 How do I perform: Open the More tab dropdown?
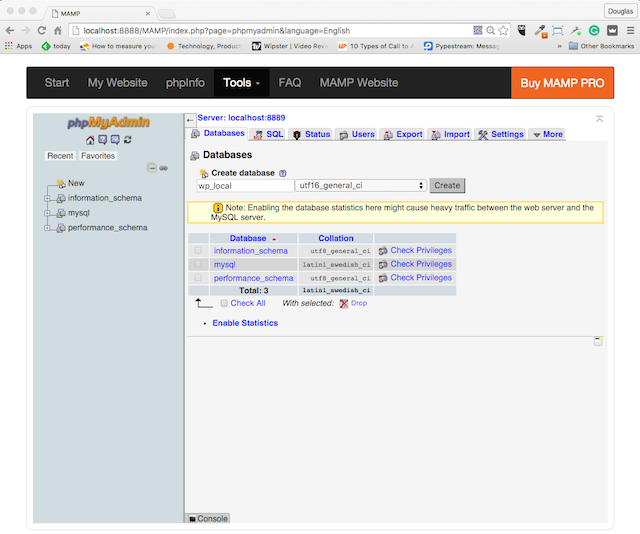(x=547, y=134)
